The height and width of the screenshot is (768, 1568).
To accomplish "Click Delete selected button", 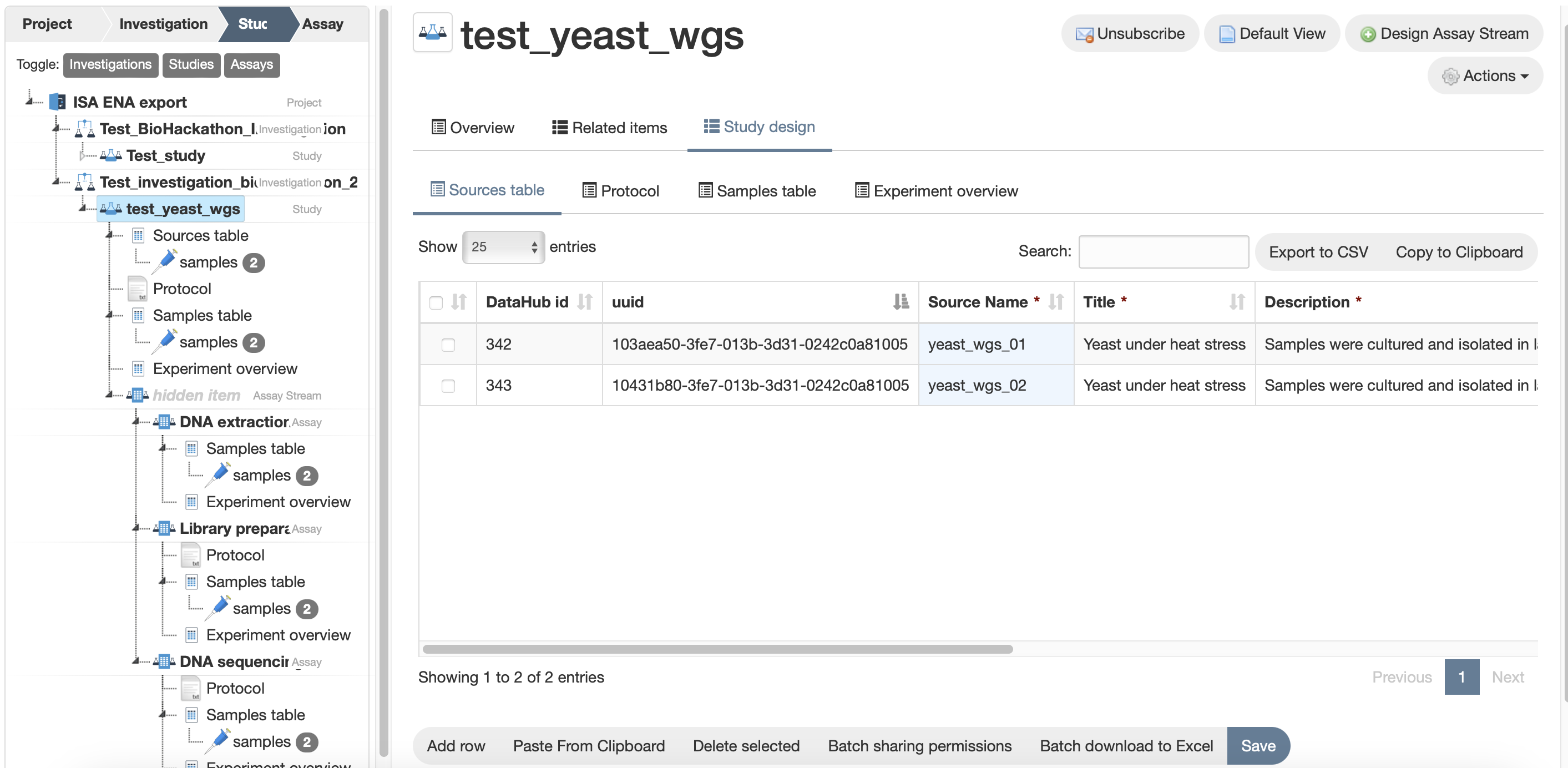I will pos(746,745).
